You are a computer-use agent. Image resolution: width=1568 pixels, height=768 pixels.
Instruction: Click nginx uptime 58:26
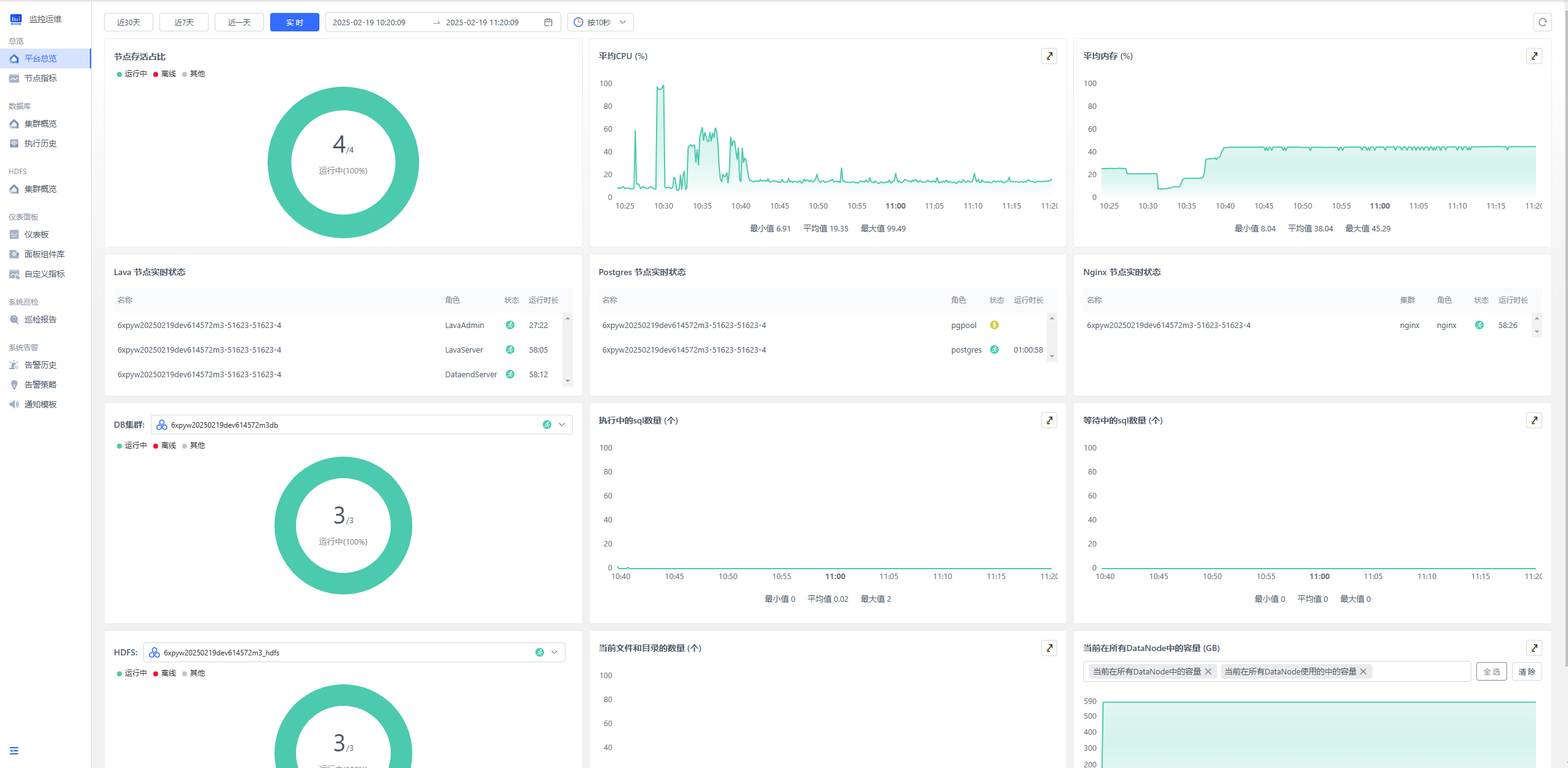click(x=1508, y=325)
